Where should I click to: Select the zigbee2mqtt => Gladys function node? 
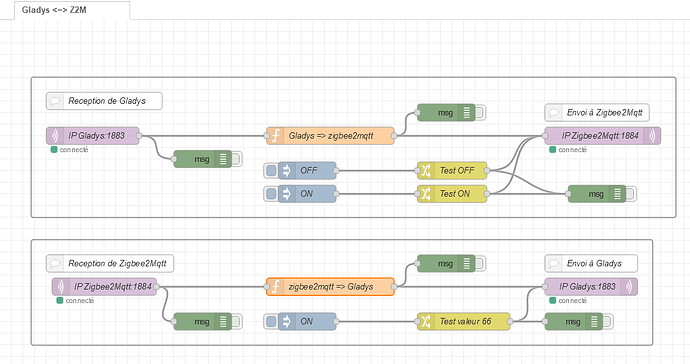click(x=330, y=287)
